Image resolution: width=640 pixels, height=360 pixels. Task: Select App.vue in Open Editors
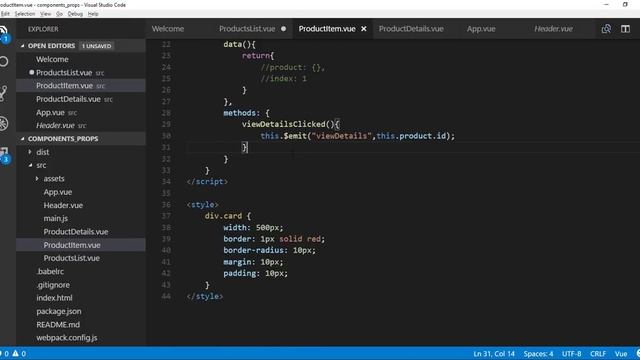[x=81, y=112]
